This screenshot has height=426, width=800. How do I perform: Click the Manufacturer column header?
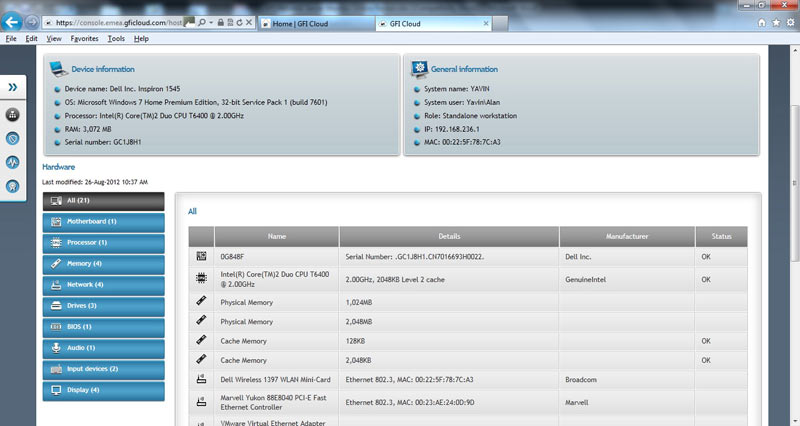(x=627, y=236)
